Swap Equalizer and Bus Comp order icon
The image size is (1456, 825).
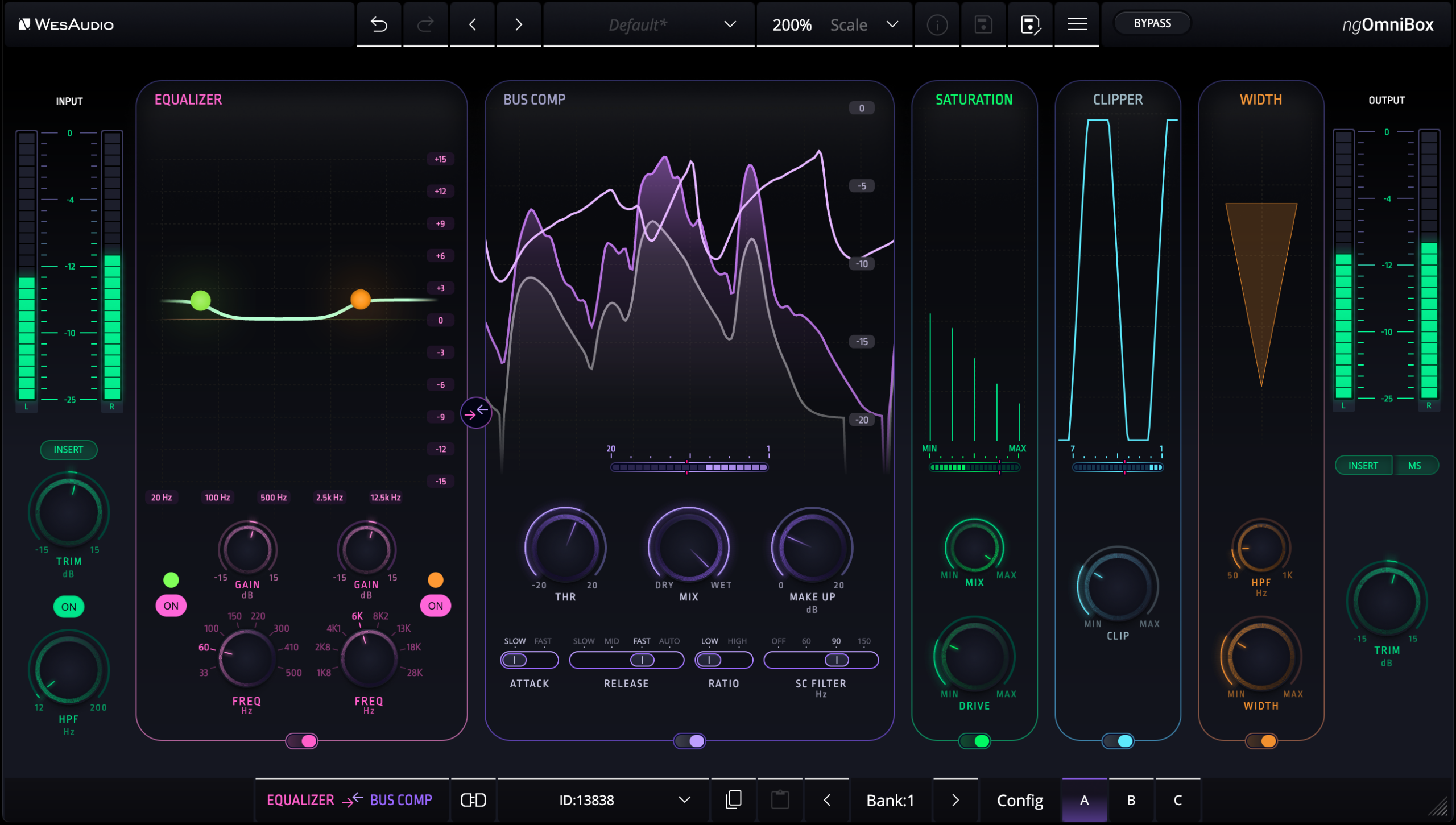click(476, 412)
